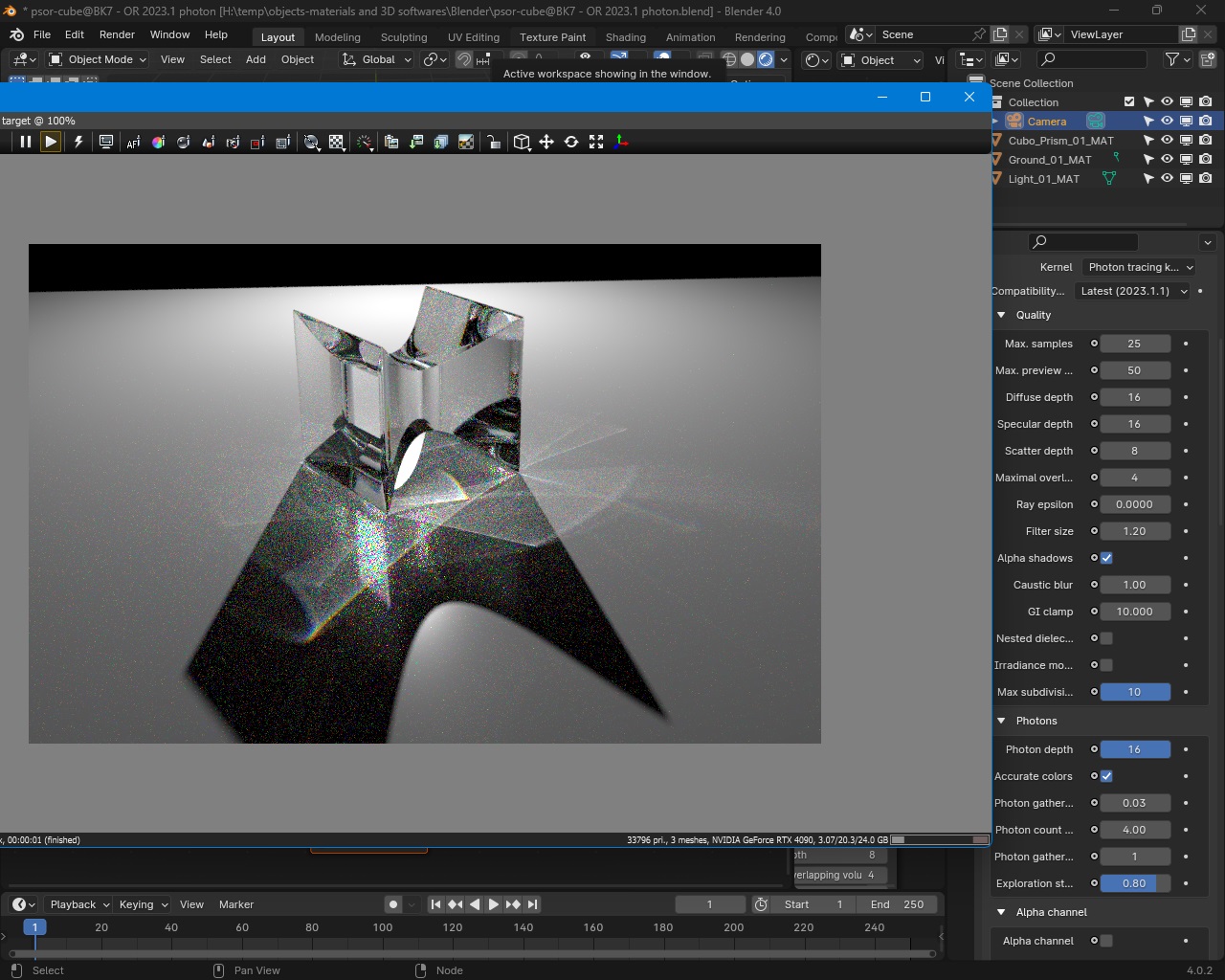Open the Render menu
Image resolution: width=1225 pixels, height=980 pixels.
coord(117,34)
